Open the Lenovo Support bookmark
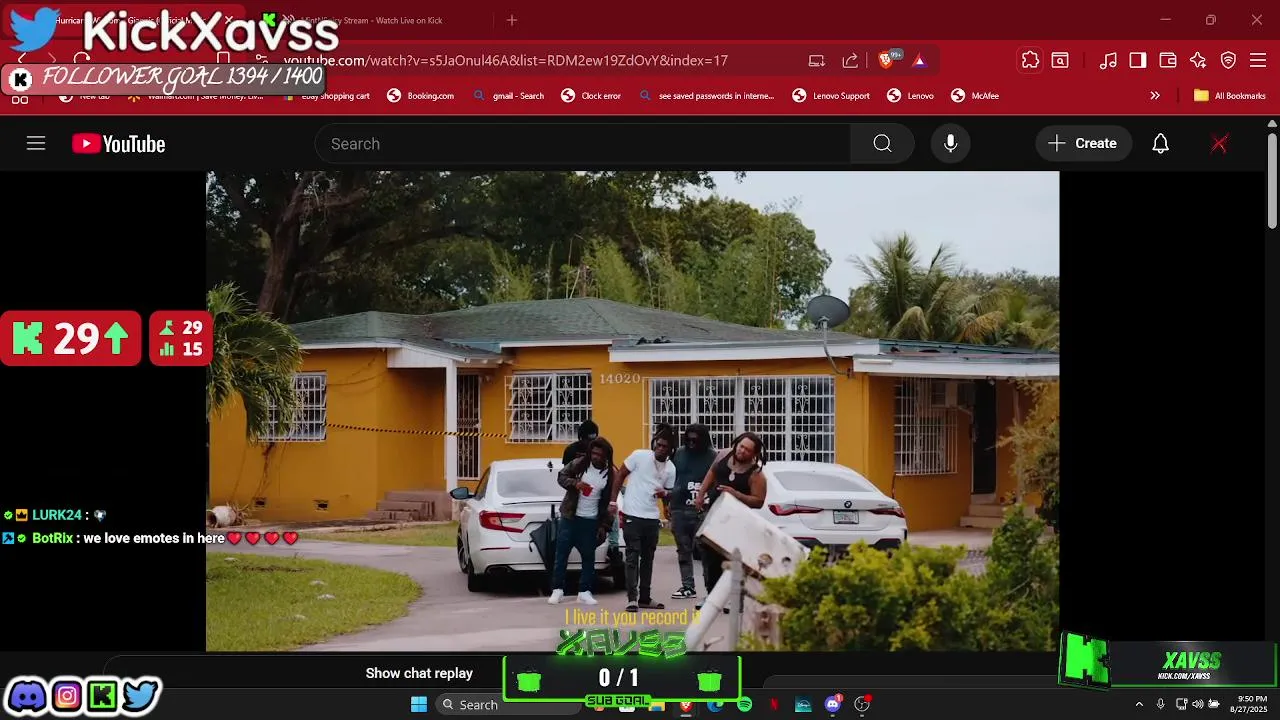Image resolution: width=1280 pixels, height=720 pixels. pyautogui.click(x=831, y=96)
